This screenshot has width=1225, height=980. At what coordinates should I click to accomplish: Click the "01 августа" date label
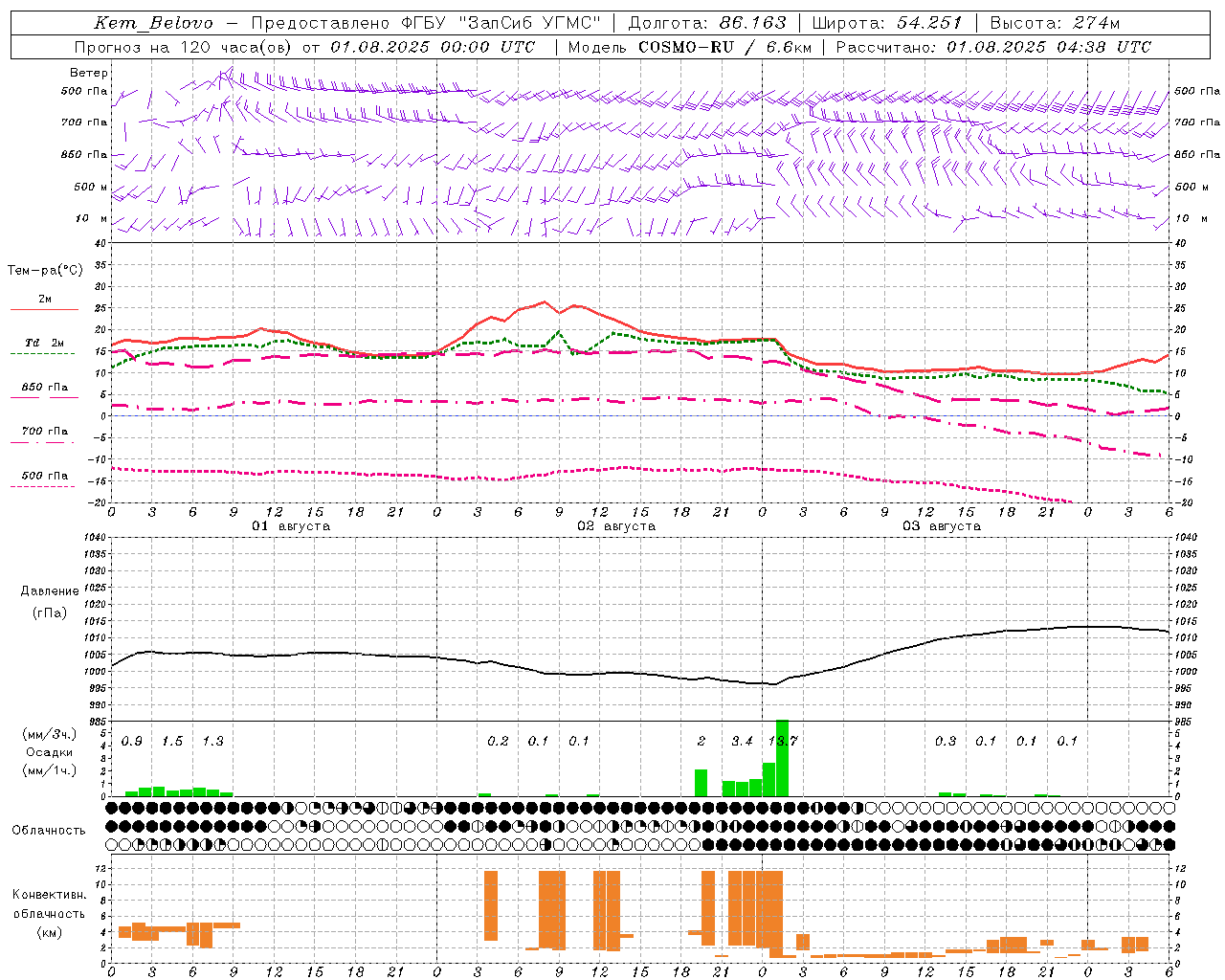point(291,526)
